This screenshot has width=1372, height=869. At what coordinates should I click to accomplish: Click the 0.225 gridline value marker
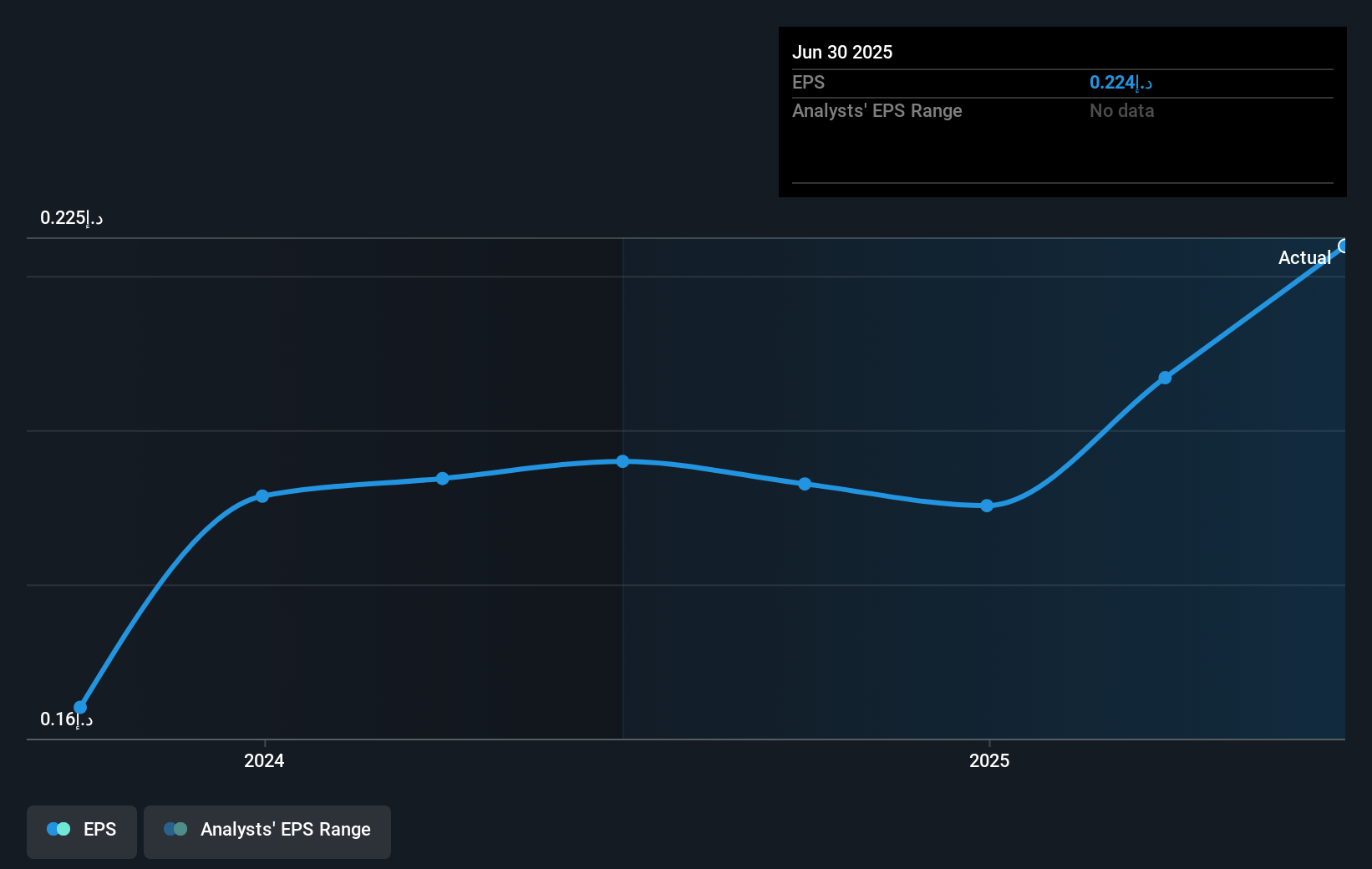(71, 217)
